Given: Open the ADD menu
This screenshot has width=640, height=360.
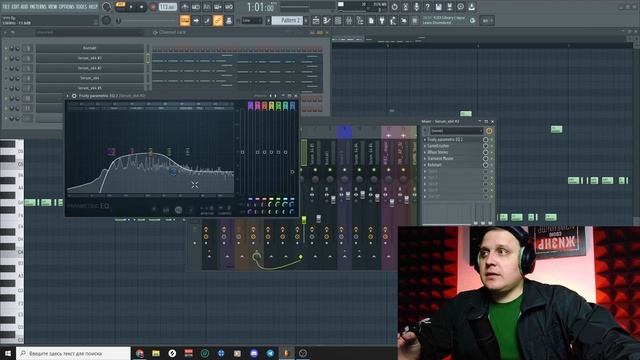Looking at the screenshot, I should 24,7.
